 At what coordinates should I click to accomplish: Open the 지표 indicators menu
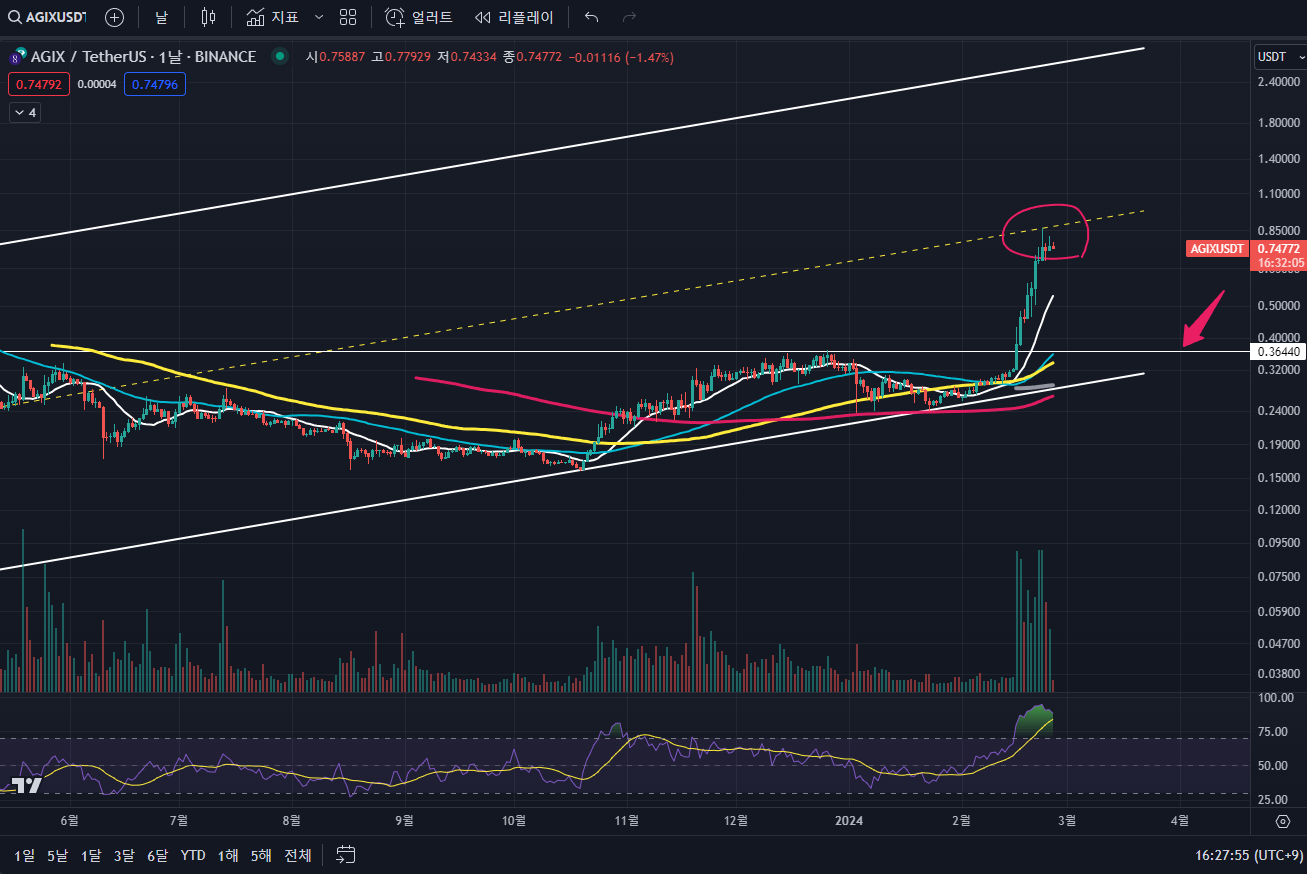(272, 17)
